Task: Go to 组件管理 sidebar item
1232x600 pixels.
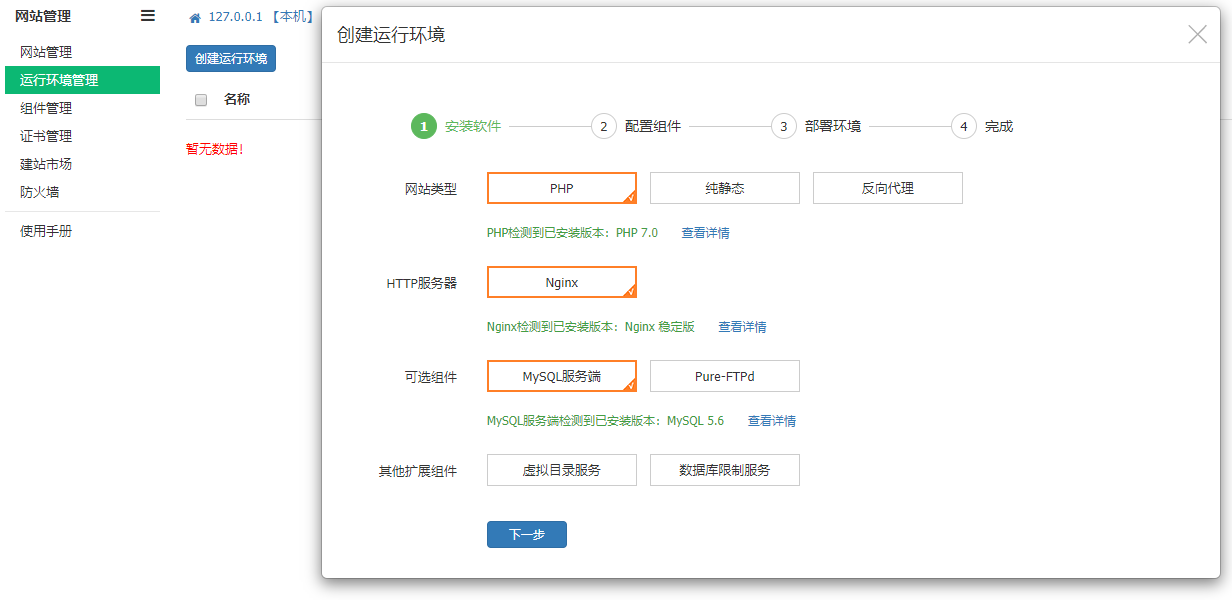Action: click(82, 108)
